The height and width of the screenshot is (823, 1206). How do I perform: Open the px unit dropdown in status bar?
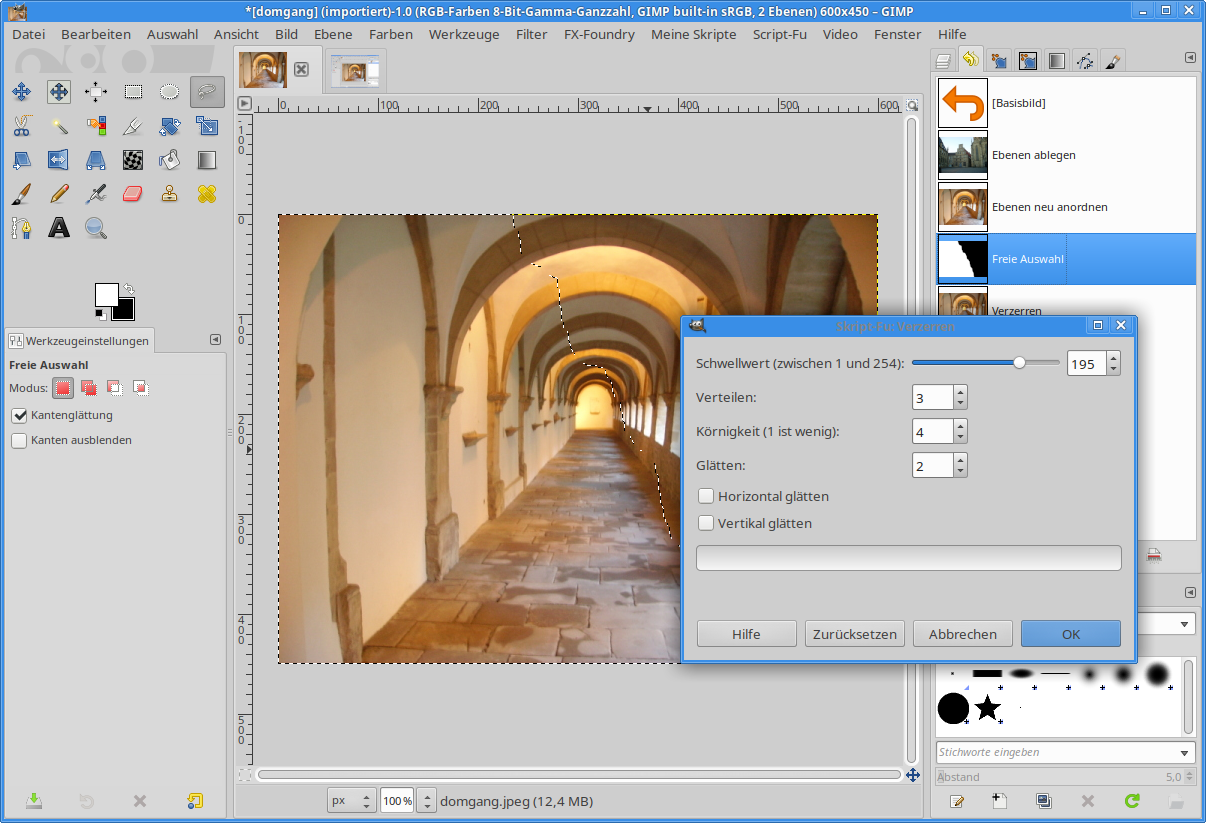pos(351,801)
